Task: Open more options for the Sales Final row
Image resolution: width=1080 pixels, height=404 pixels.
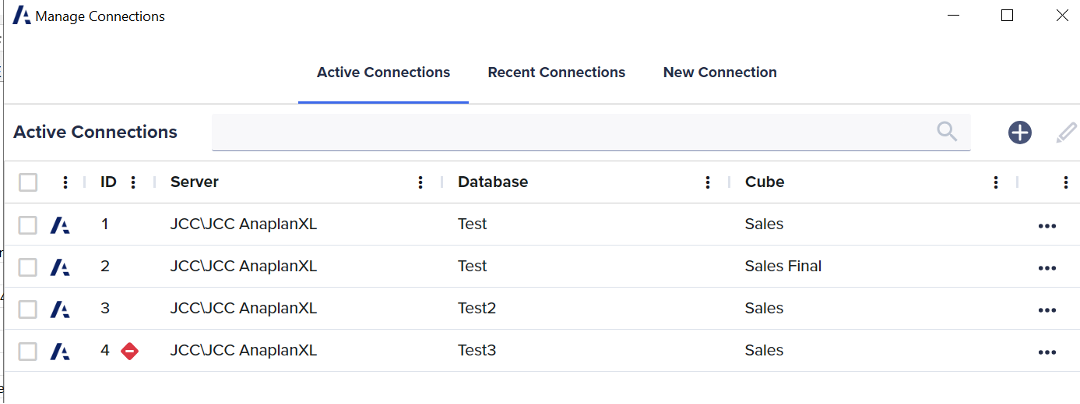Action: [1047, 267]
